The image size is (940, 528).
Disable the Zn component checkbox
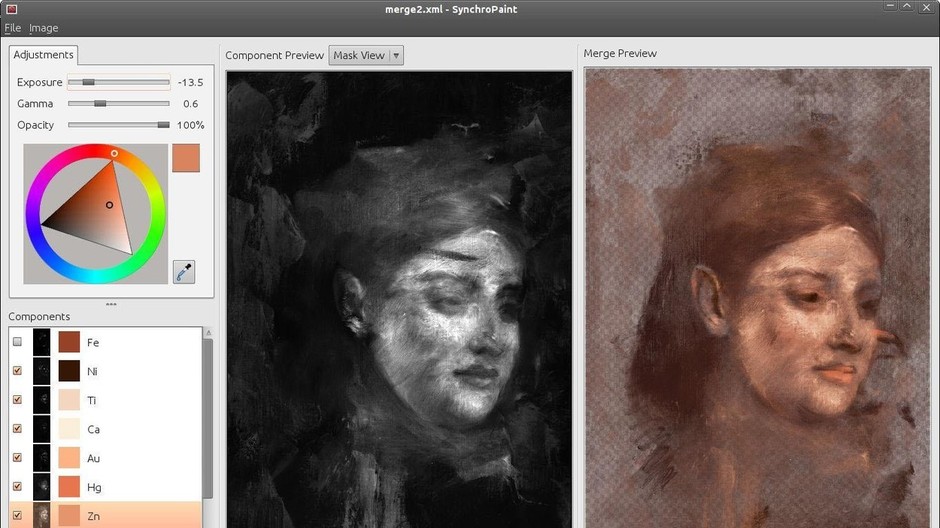point(17,515)
